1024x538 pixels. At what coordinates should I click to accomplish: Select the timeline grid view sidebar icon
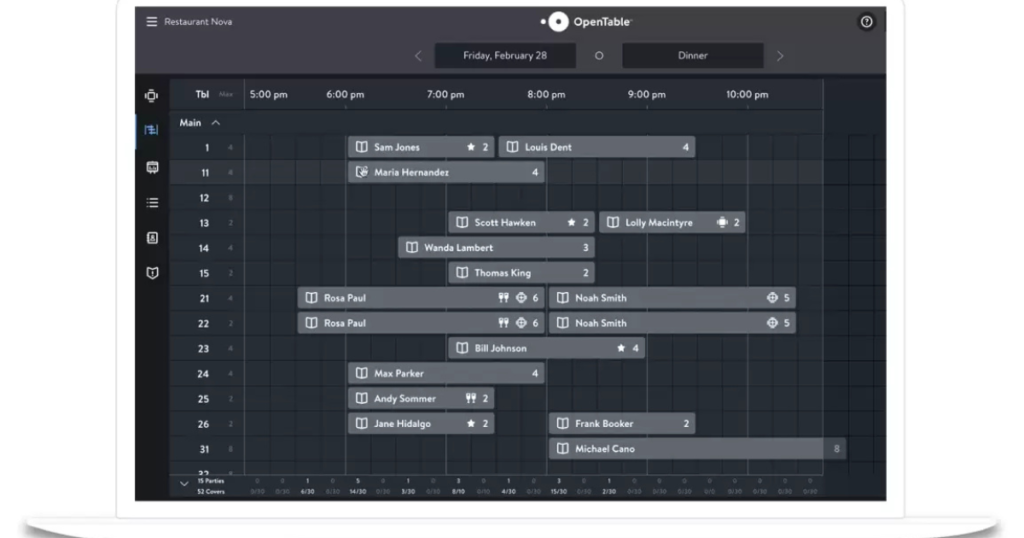point(152,130)
